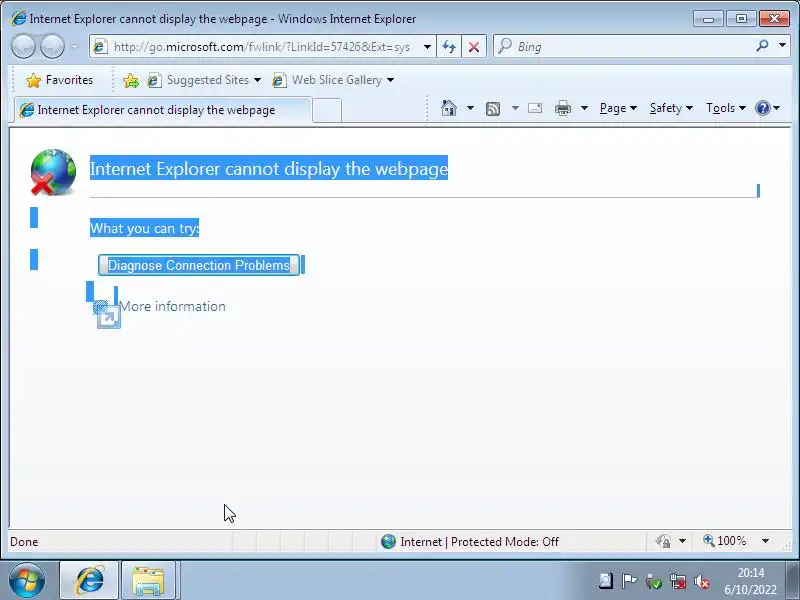Expand the Feeds dropdown arrow
The width and height of the screenshot is (800, 600).
pyautogui.click(x=515, y=108)
